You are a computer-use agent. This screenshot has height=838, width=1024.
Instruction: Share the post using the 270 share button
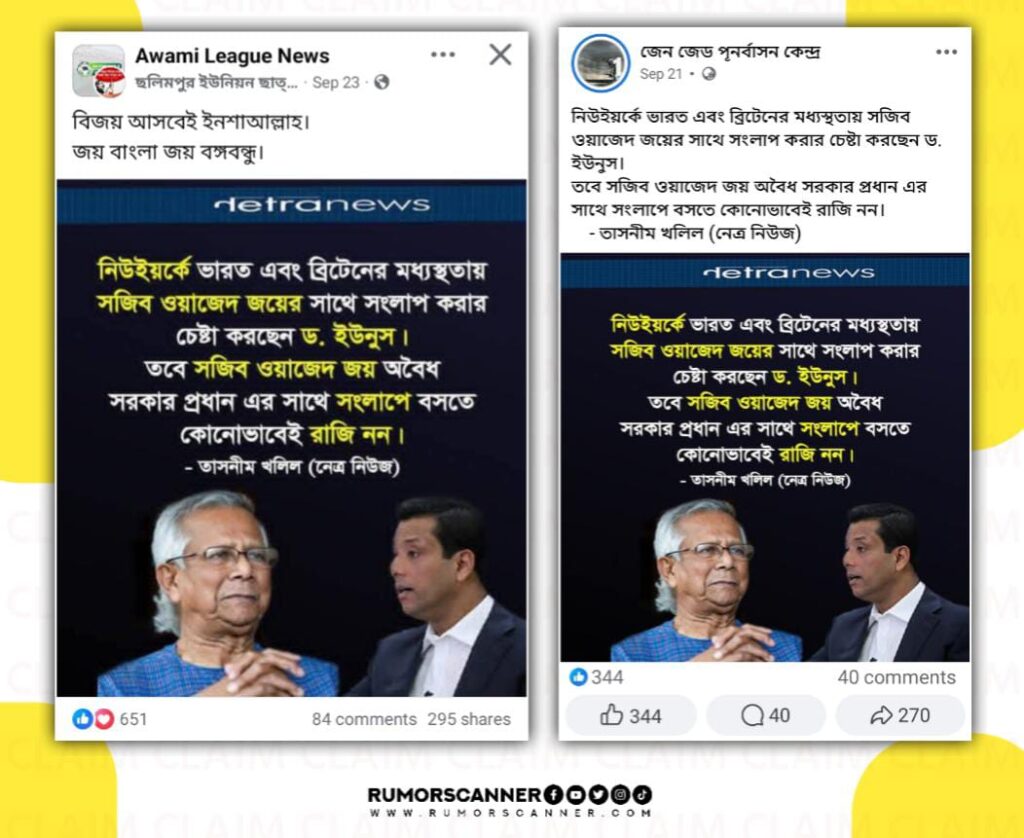pos(900,716)
